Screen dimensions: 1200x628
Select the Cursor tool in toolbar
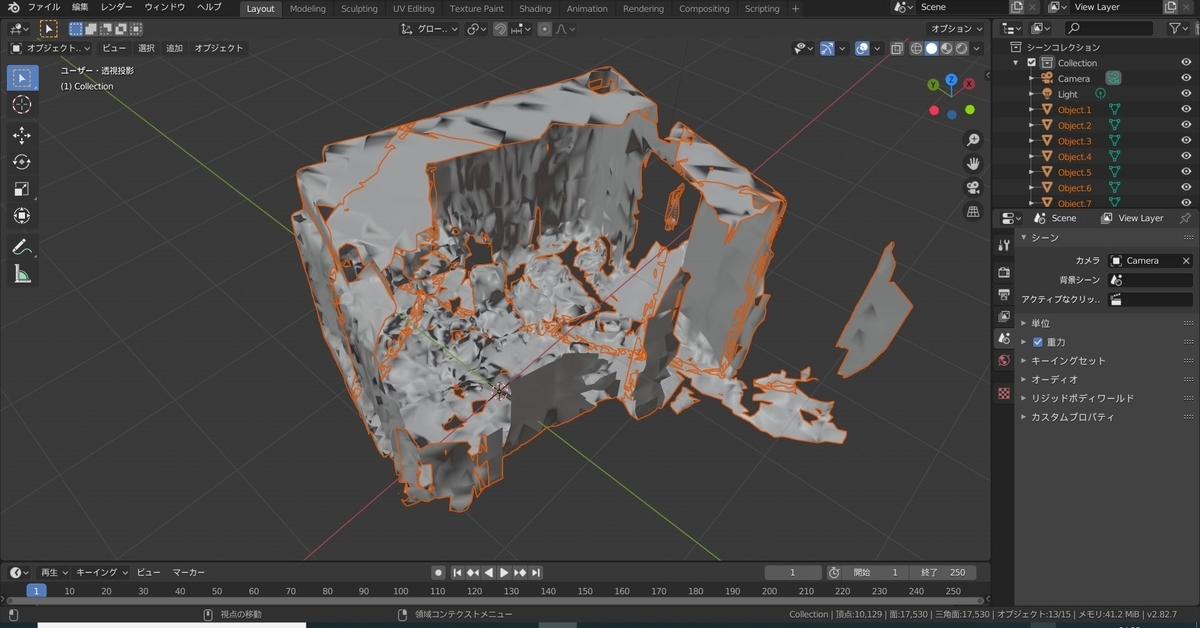coord(22,105)
